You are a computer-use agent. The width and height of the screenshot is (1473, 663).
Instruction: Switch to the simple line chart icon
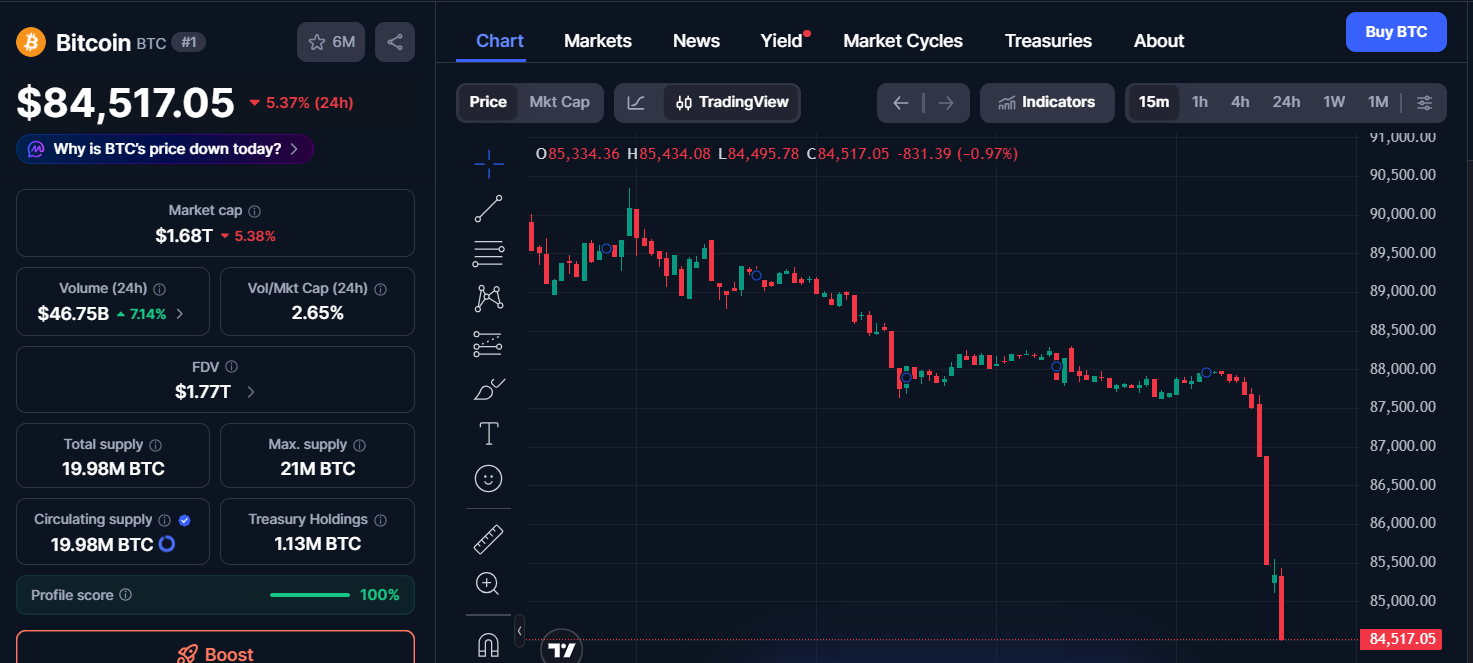click(x=637, y=102)
